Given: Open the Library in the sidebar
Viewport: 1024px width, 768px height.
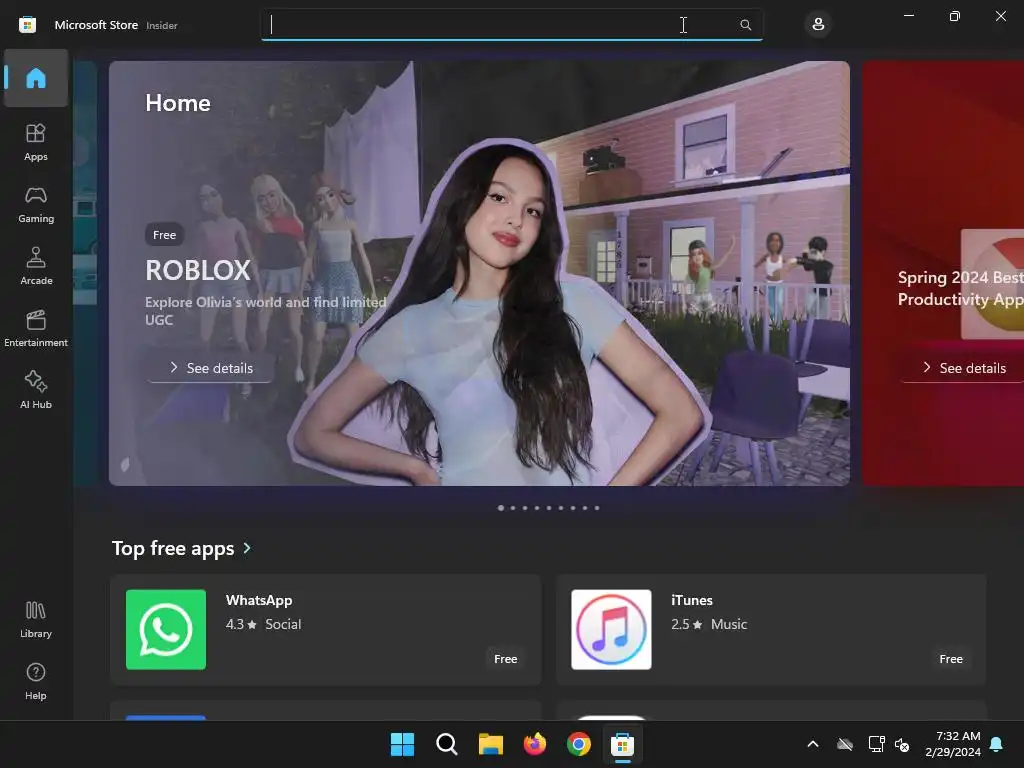Looking at the screenshot, I should tap(36, 620).
